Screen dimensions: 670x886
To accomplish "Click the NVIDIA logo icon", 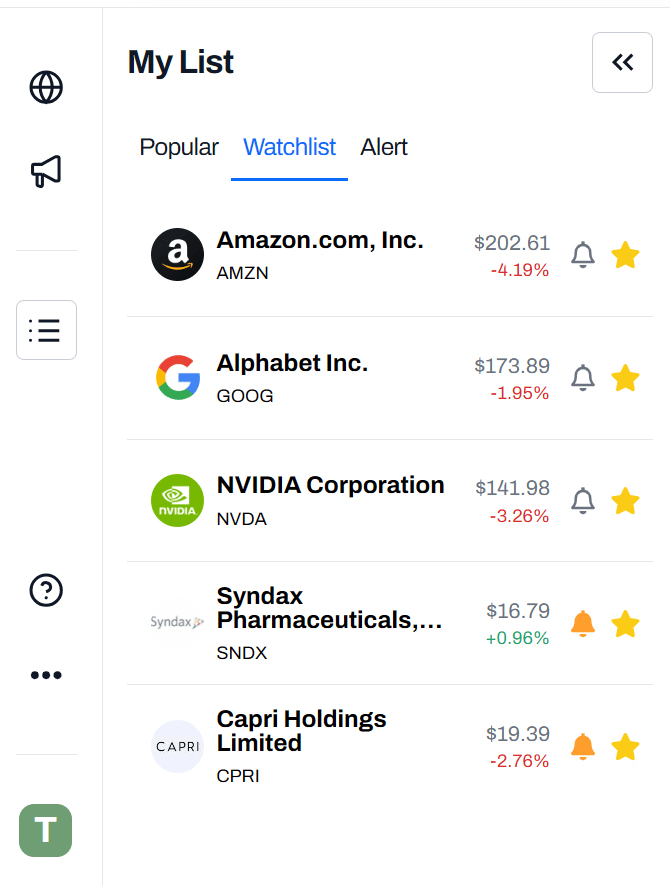I will [177, 501].
